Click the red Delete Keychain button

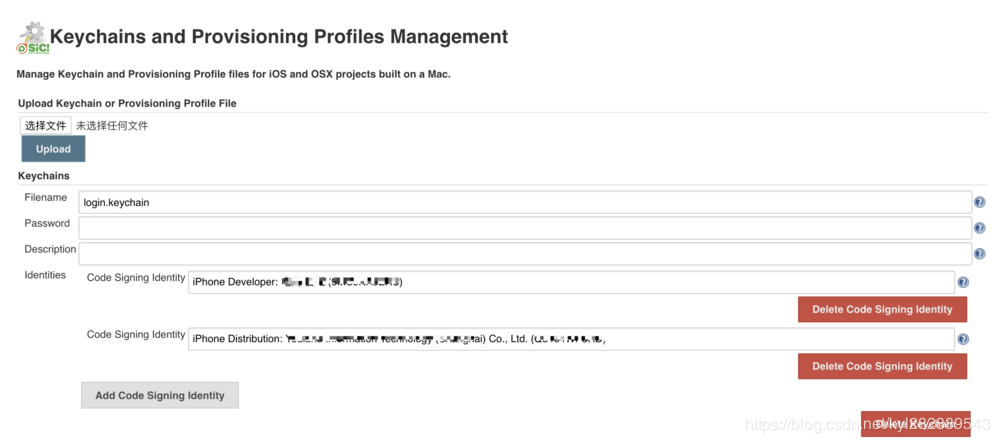(x=916, y=424)
